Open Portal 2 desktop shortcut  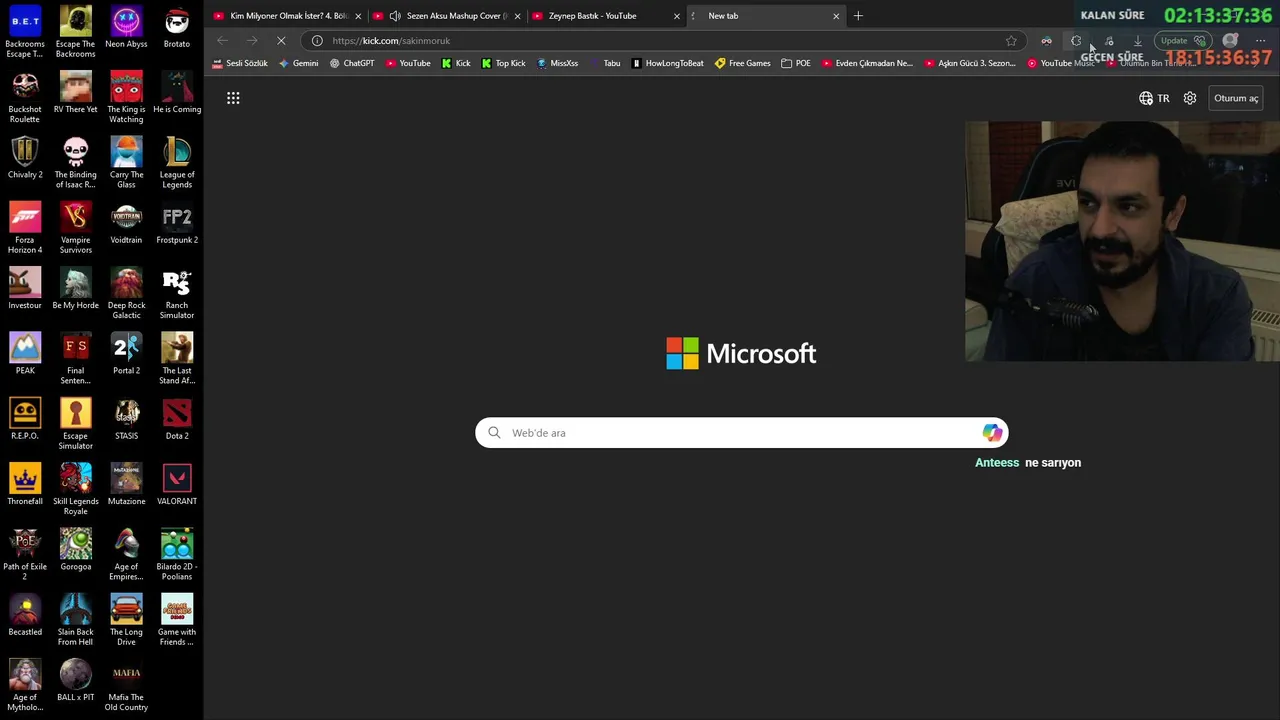[x=126, y=354]
